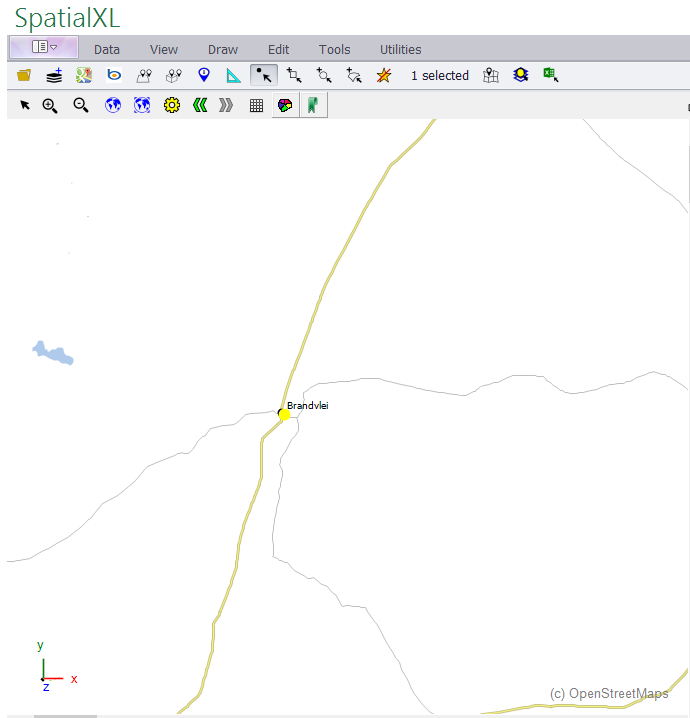Click the yellow Brandvlei point on map
690x718 pixels.
coord(284,414)
